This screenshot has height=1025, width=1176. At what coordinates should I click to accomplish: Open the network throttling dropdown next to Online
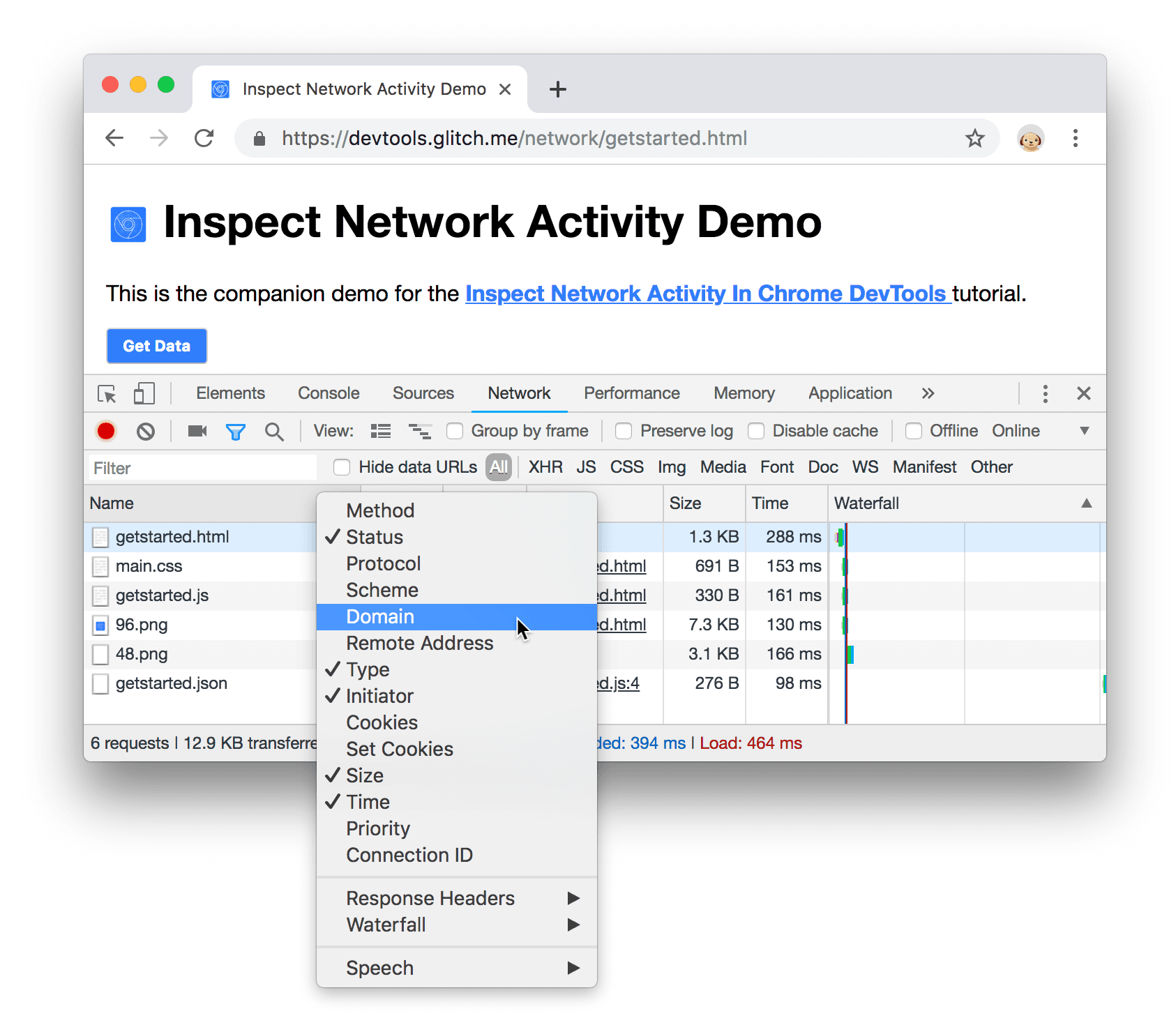tap(1083, 430)
